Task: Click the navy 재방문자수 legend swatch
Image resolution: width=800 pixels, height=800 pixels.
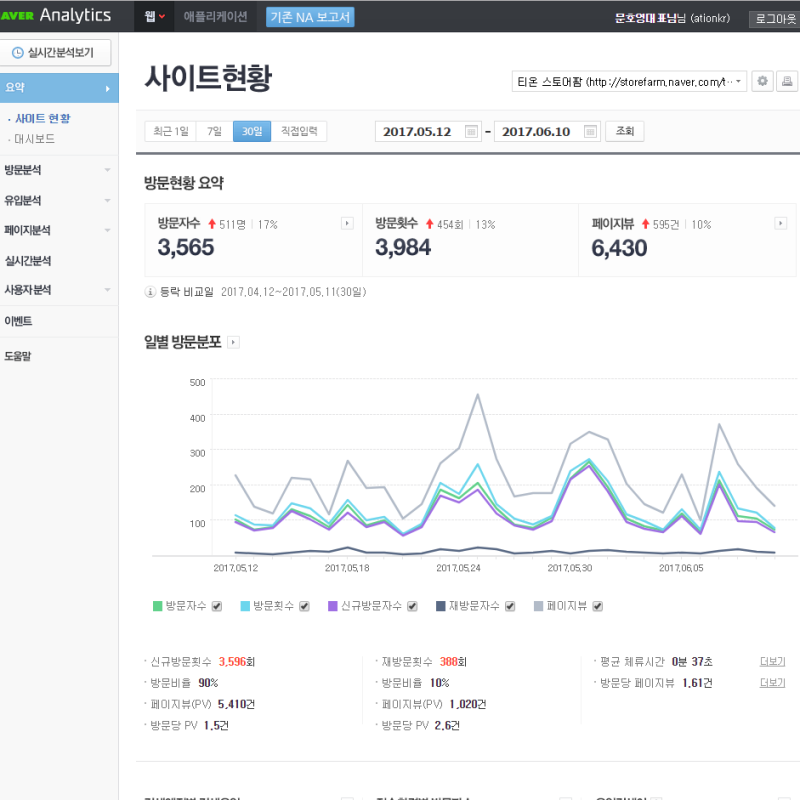Action: [441, 606]
